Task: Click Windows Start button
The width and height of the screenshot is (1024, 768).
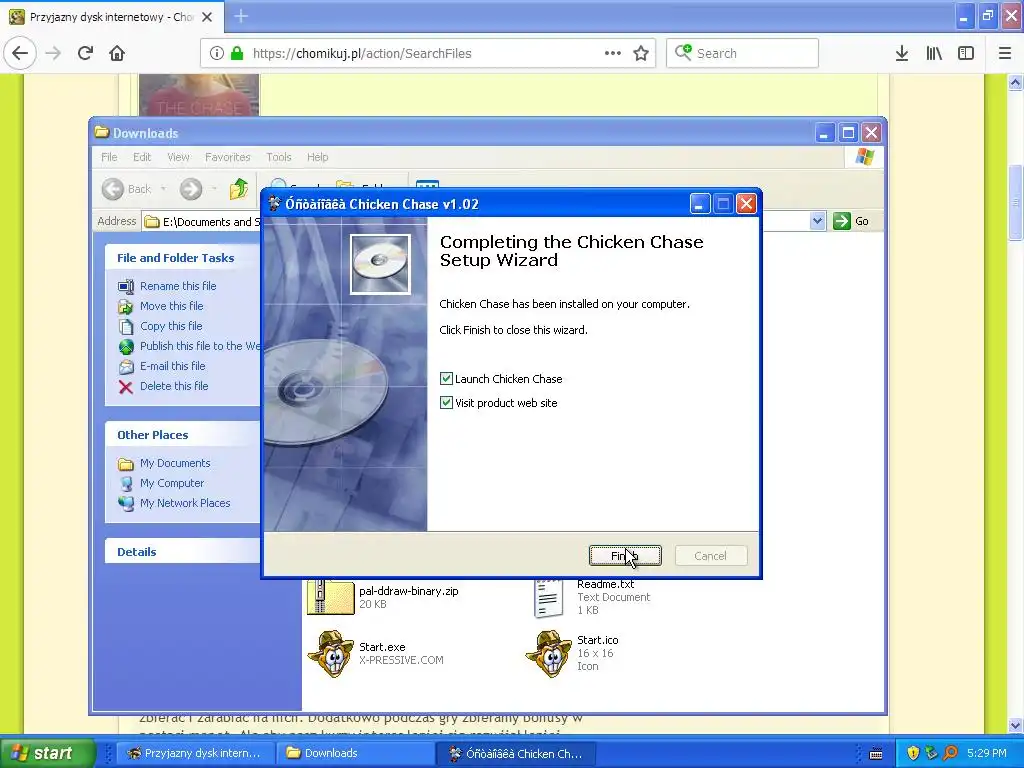Action: tap(46, 753)
